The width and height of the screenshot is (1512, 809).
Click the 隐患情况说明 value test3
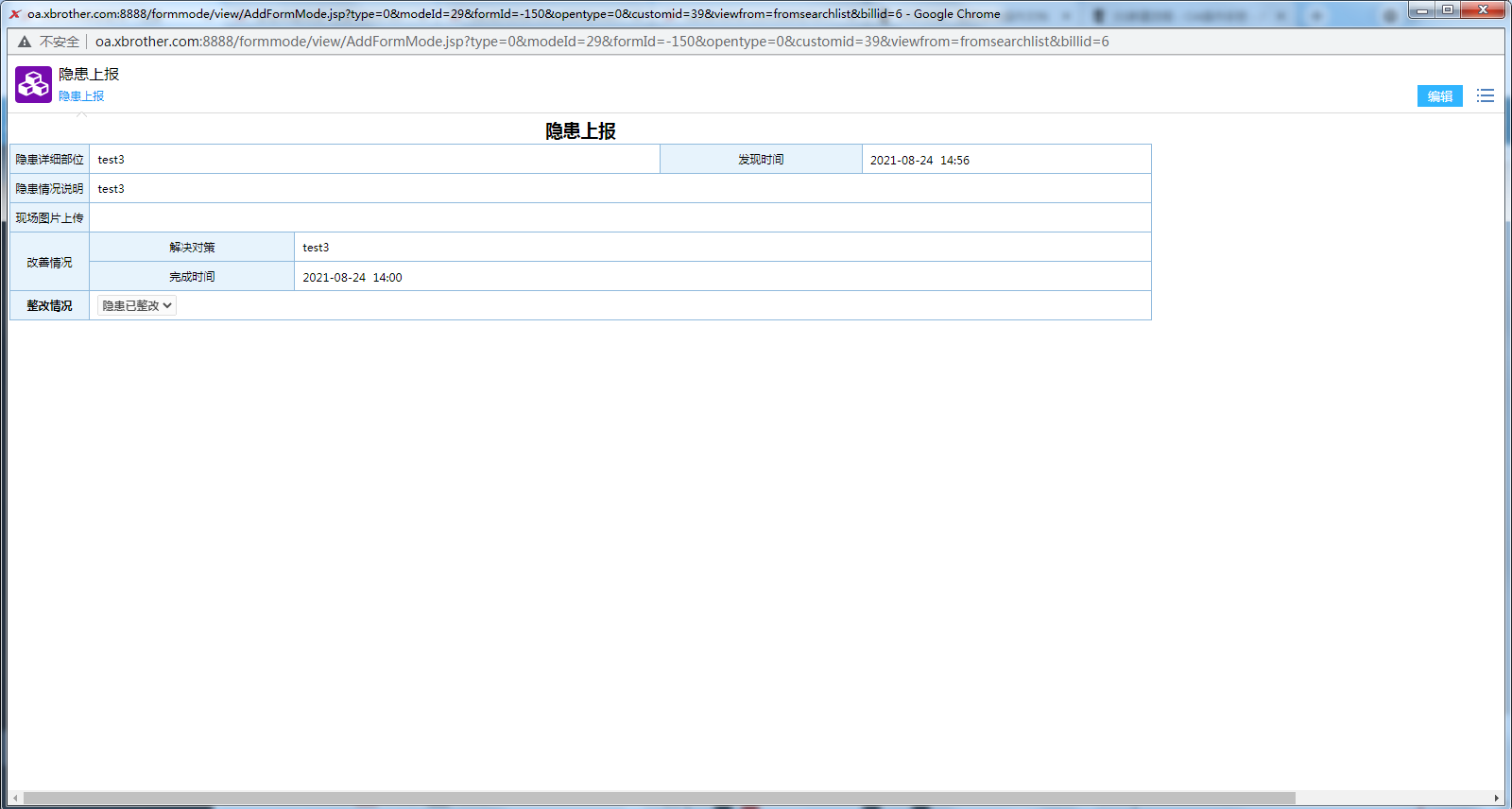pos(112,189)
